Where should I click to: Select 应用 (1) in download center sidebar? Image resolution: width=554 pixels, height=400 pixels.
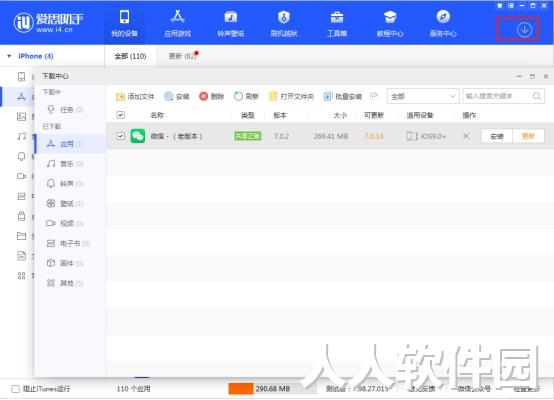[70, 144]
